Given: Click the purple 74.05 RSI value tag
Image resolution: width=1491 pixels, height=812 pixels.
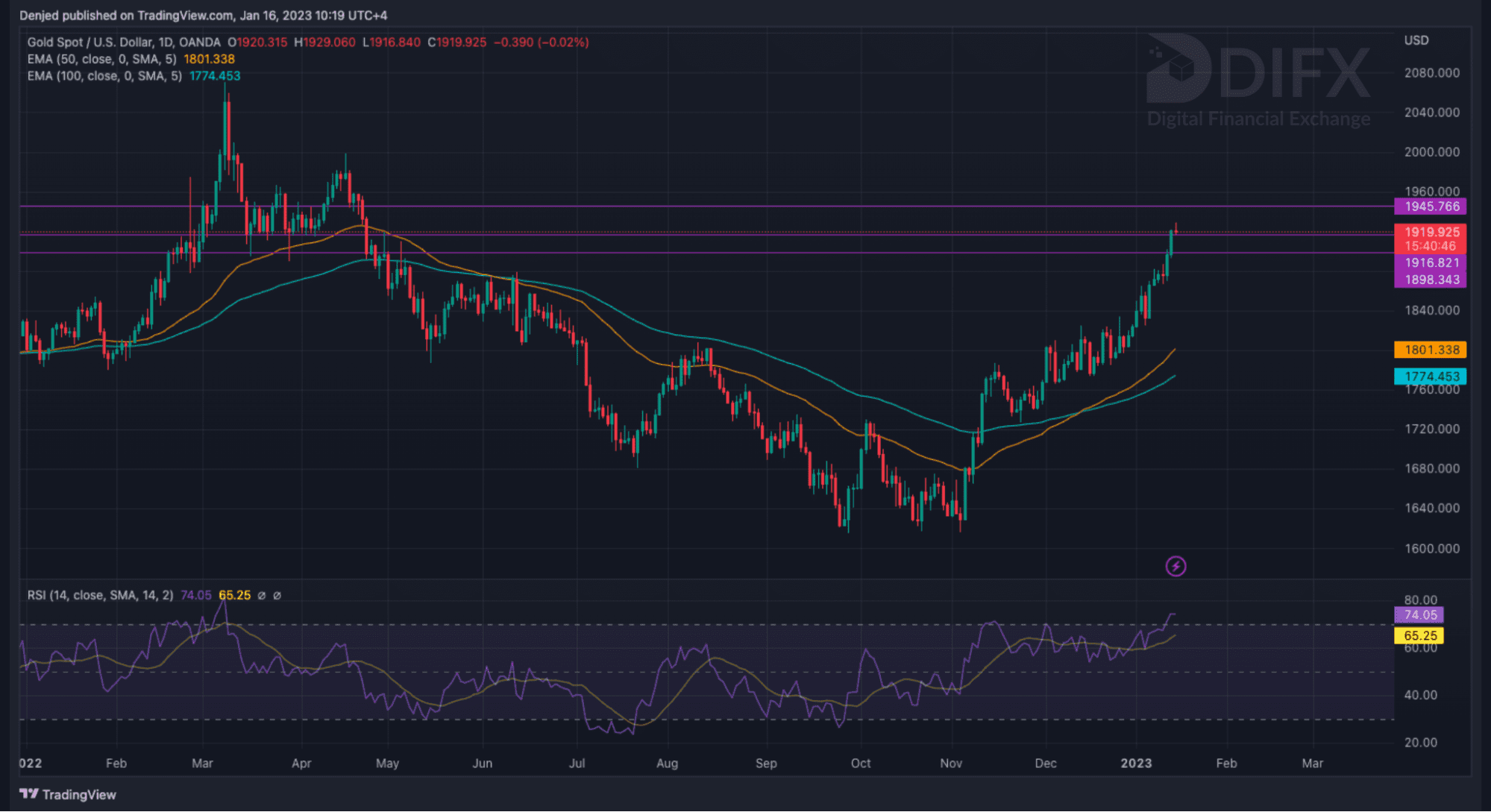Looking at the screenshot, I should 1419,615.
